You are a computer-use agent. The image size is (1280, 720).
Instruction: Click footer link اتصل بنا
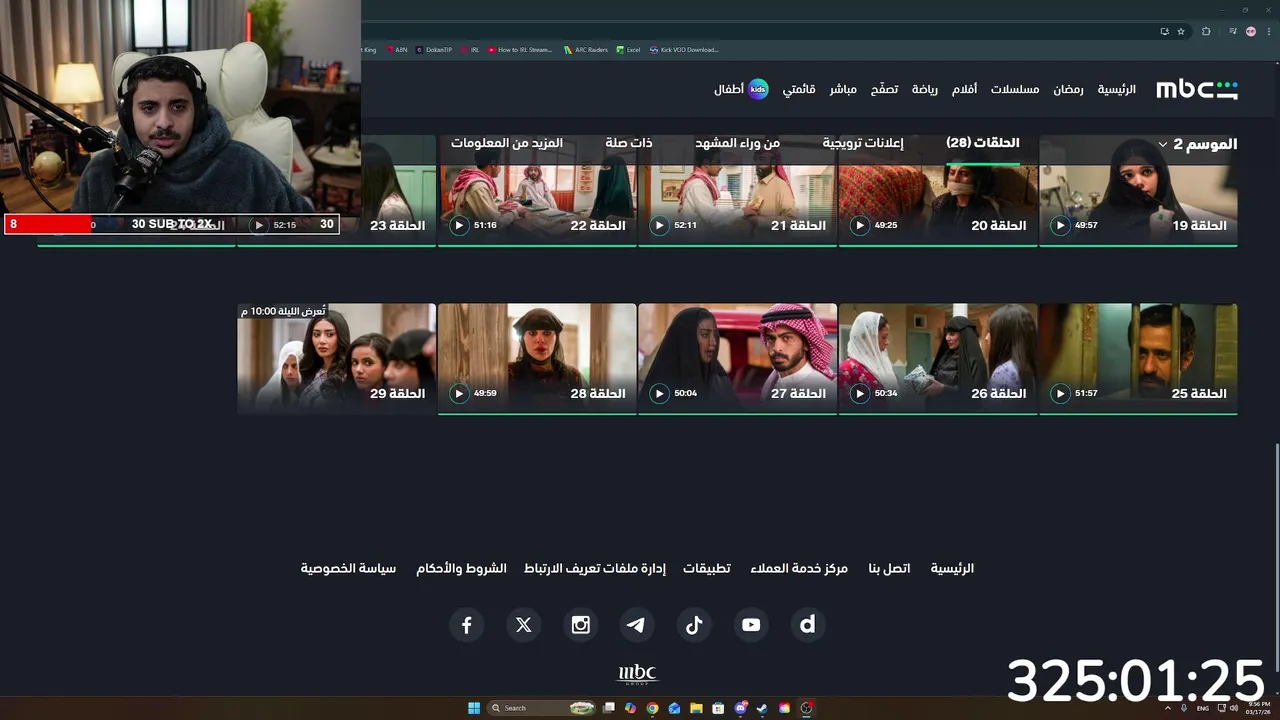[889, 568]
